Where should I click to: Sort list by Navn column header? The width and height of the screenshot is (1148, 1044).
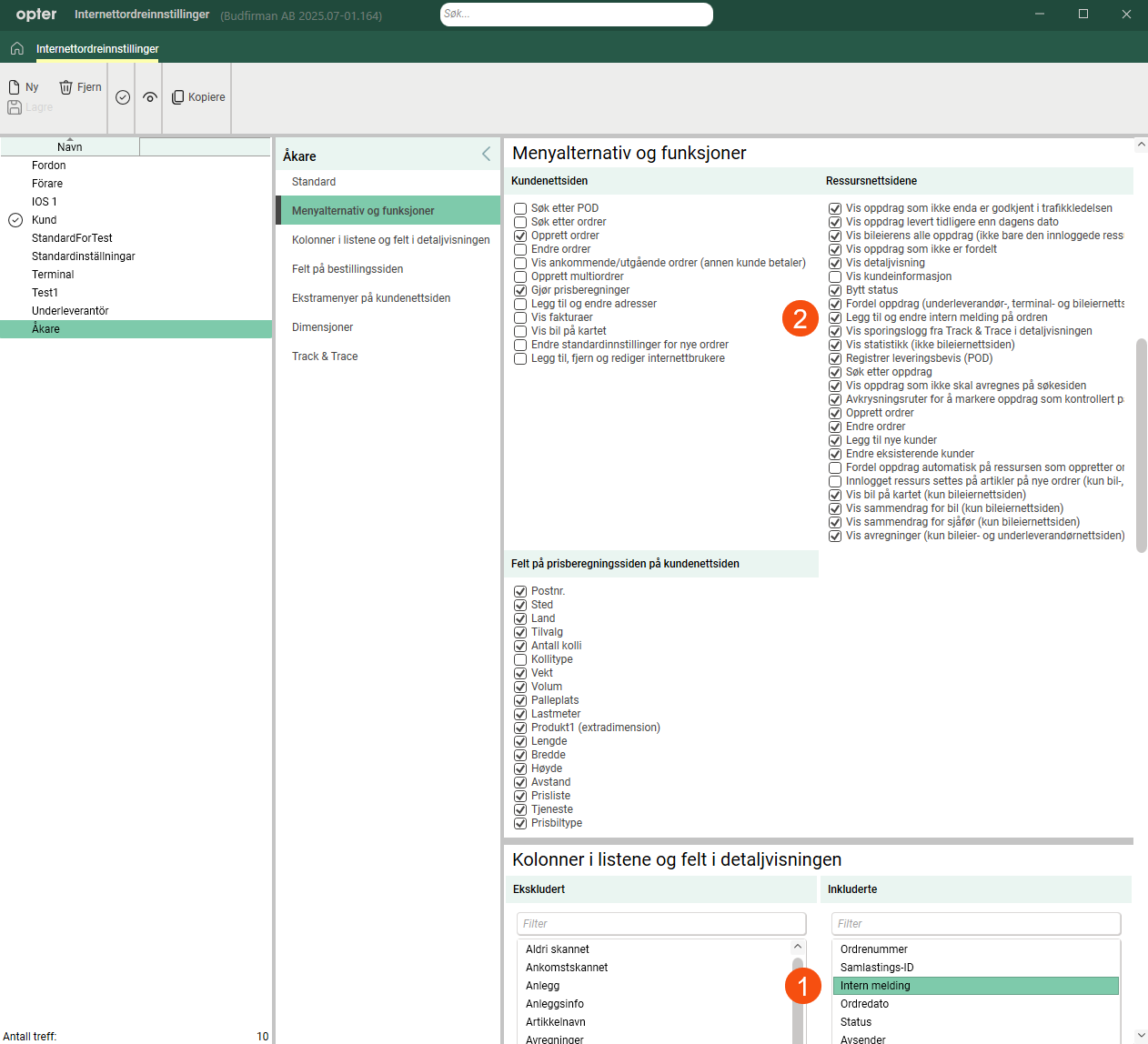click(70, 147)
